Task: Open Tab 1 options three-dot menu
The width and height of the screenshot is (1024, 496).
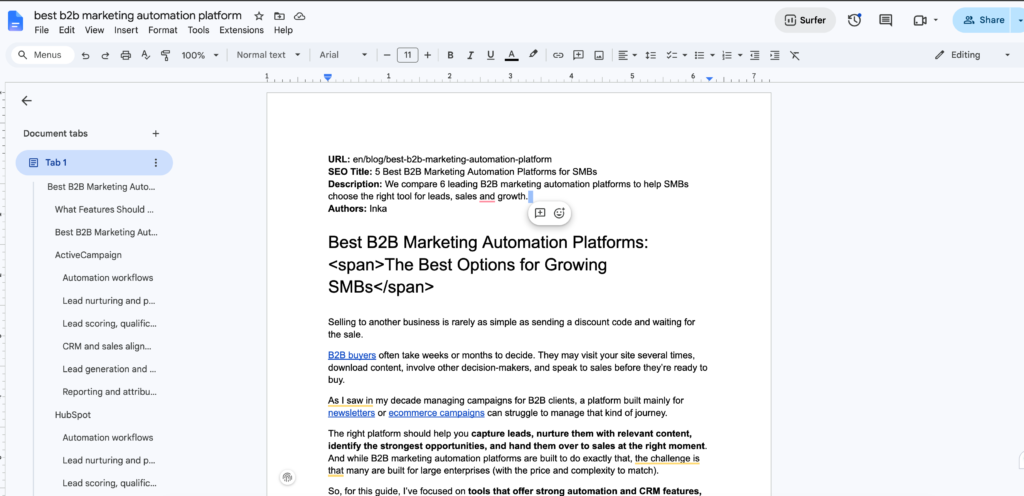Action: pos(155,163)
